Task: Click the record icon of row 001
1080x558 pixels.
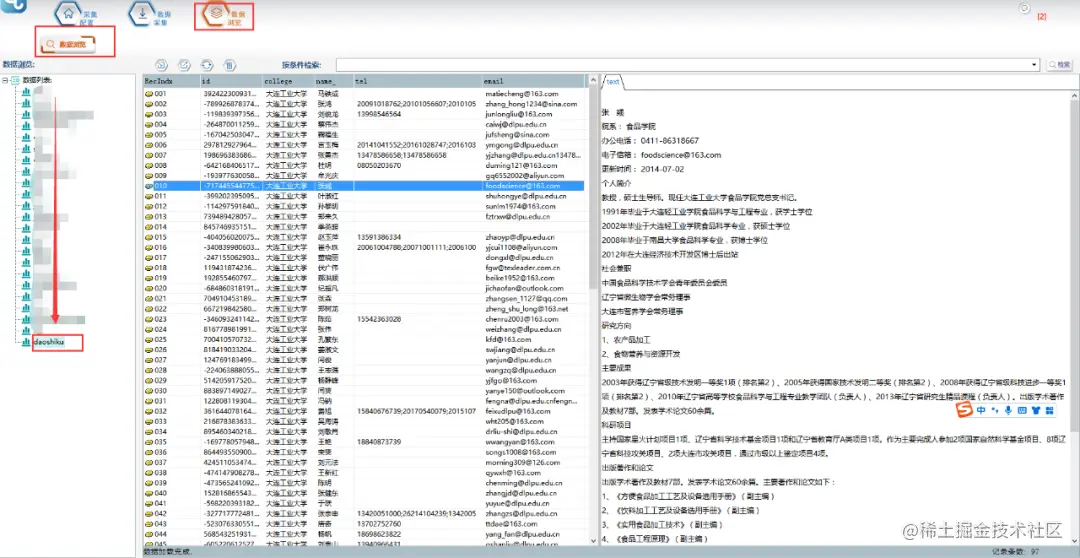Action: [x=148, y=93]
